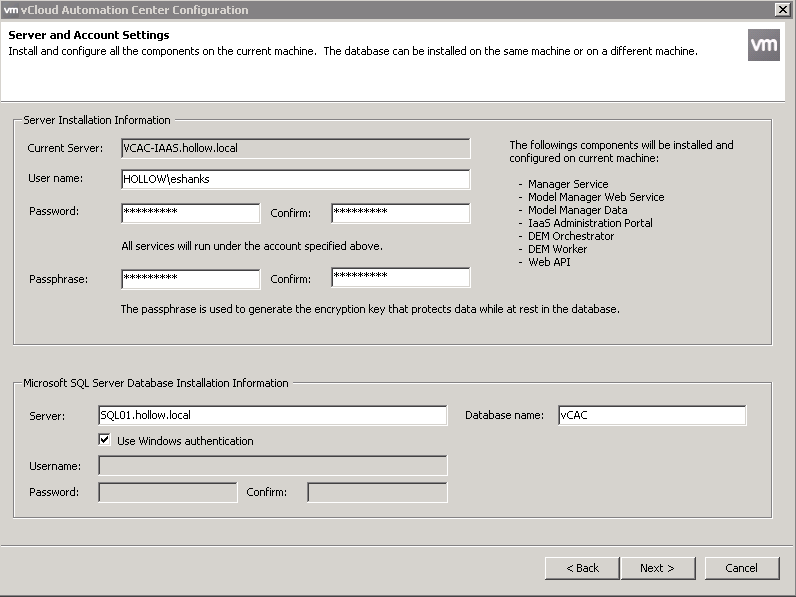Click the Manager Service component entry
The image size is (796, 597).
click(568, 184)
